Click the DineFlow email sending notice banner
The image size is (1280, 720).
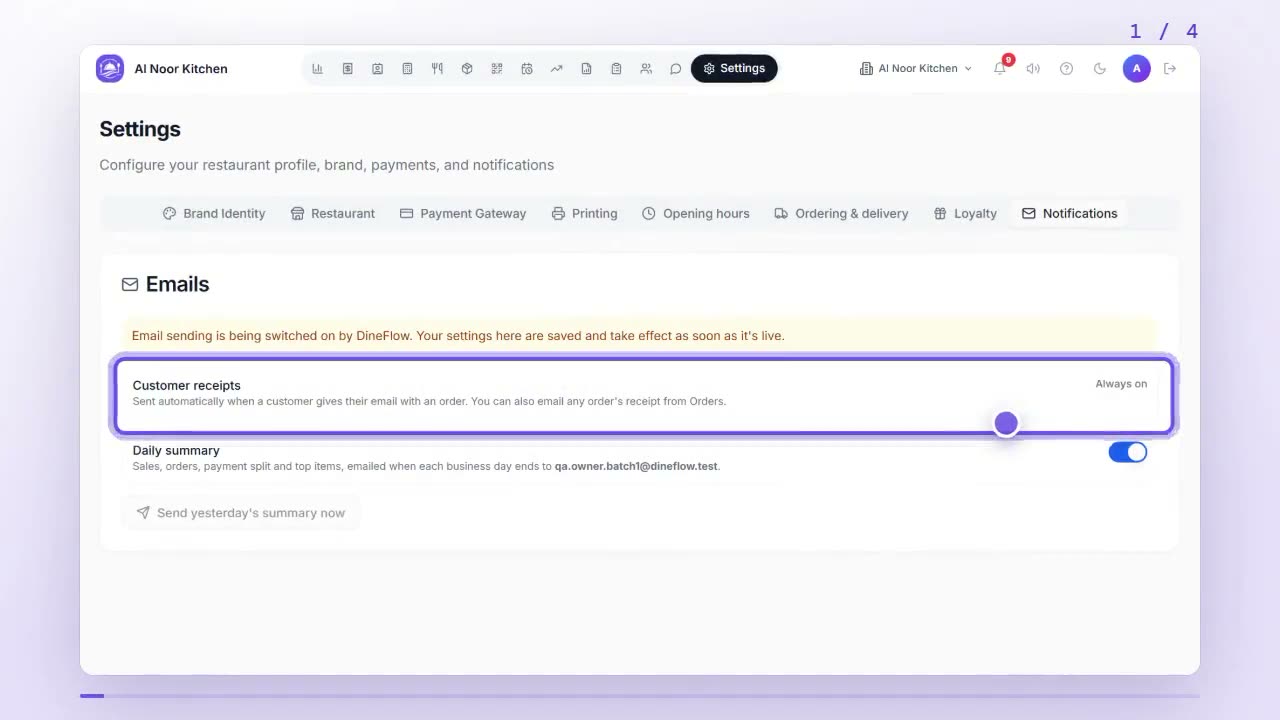(x=639, y=336)
